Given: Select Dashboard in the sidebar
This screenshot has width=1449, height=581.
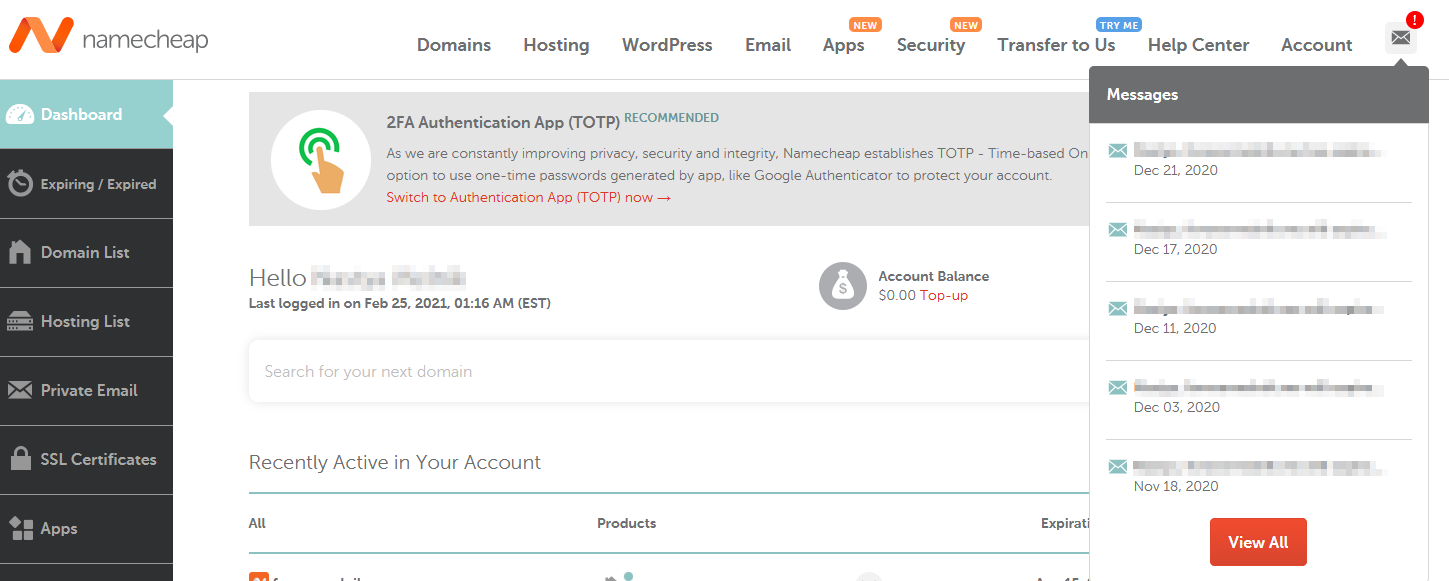Looking at the screenshot, I should [x=86, y=115].
